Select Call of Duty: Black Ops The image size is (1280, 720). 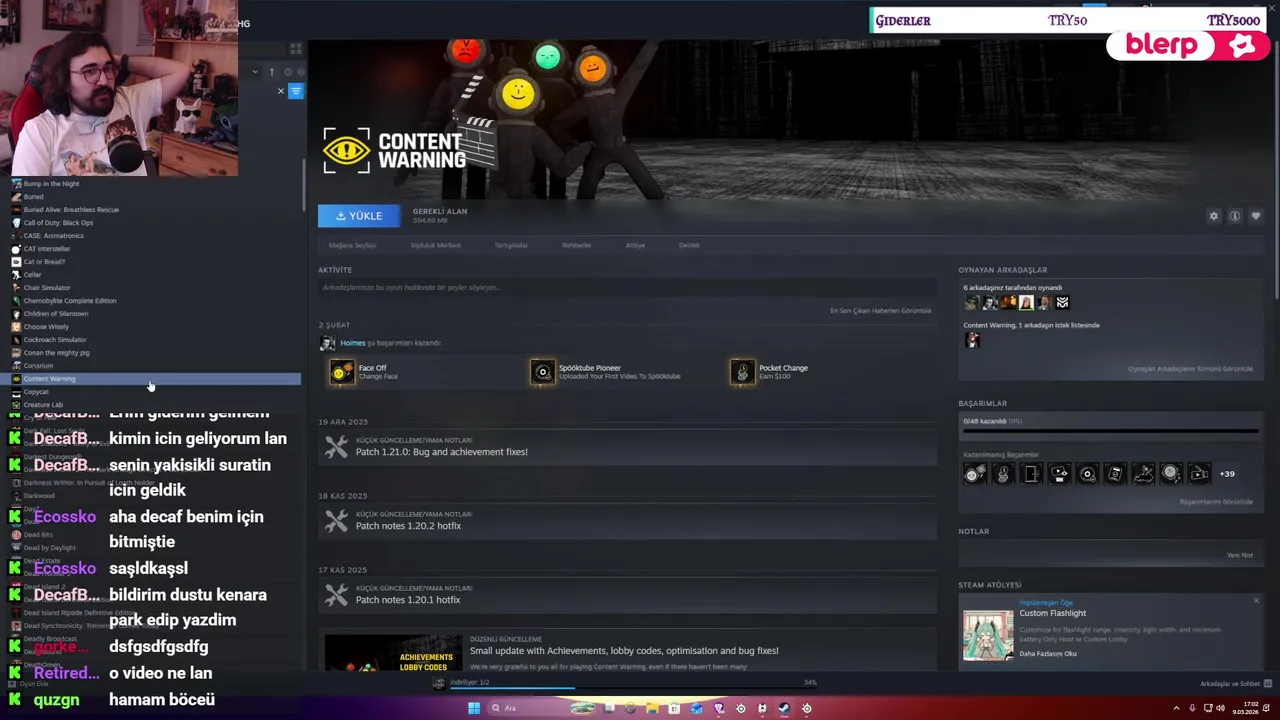pos(58,223)
